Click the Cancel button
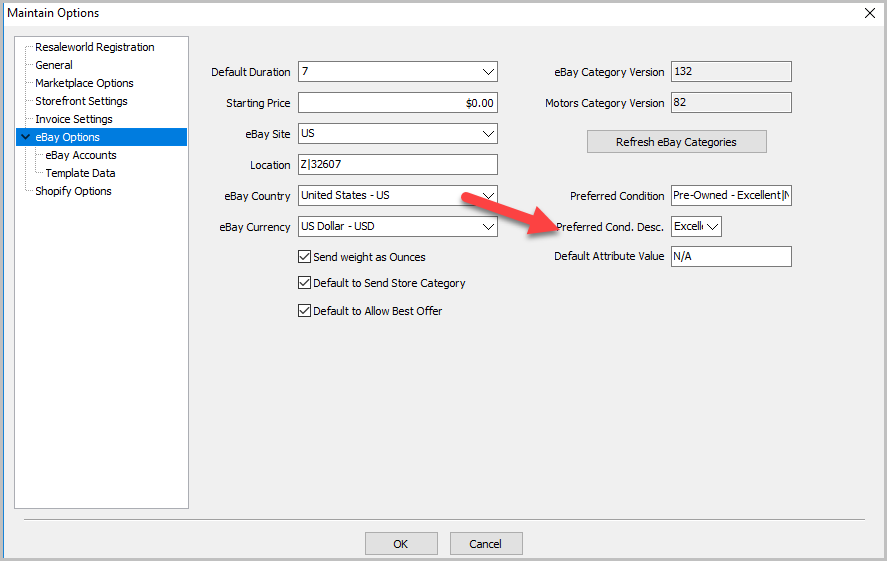 click(486, 543)
